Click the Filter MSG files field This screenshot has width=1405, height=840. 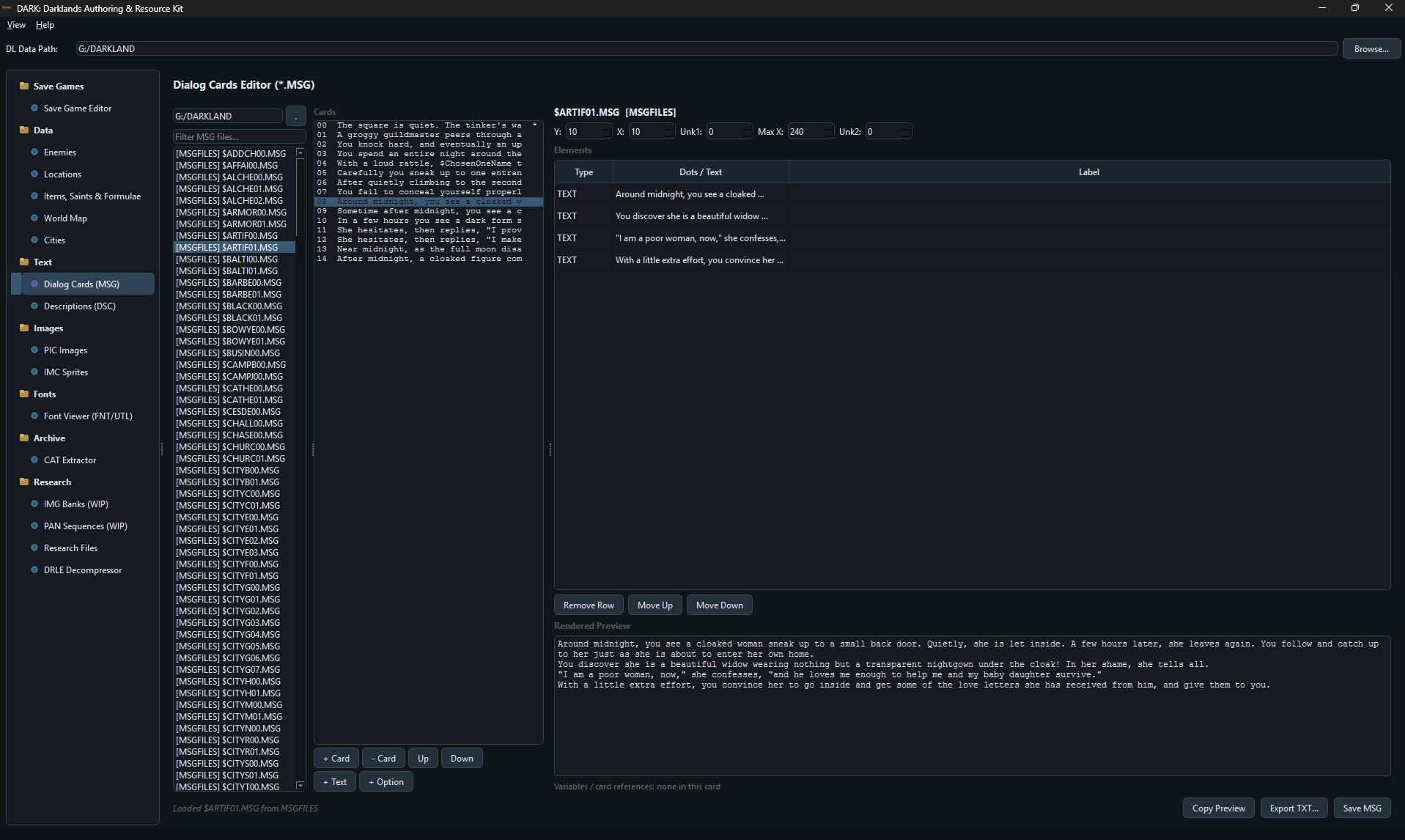click(x=239, y=136)
